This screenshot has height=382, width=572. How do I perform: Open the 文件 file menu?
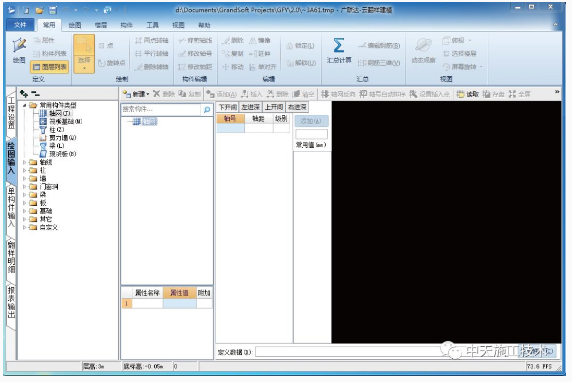click(x=20, y=25)
